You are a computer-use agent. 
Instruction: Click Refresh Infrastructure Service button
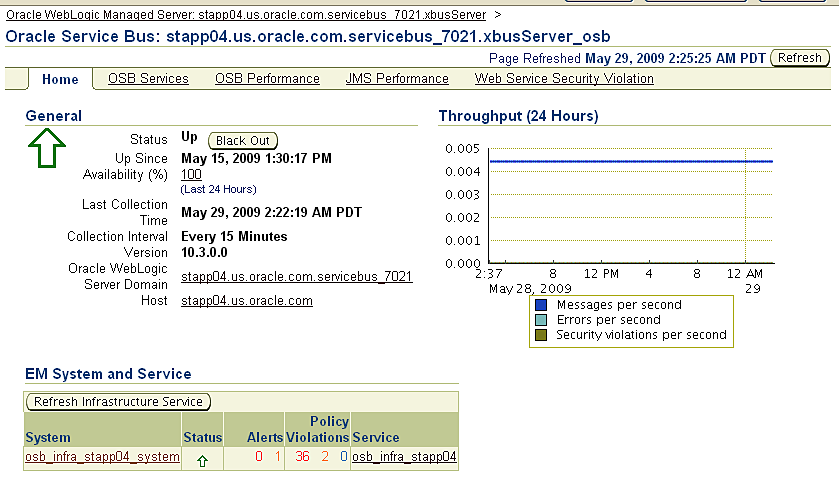(118, 401)
